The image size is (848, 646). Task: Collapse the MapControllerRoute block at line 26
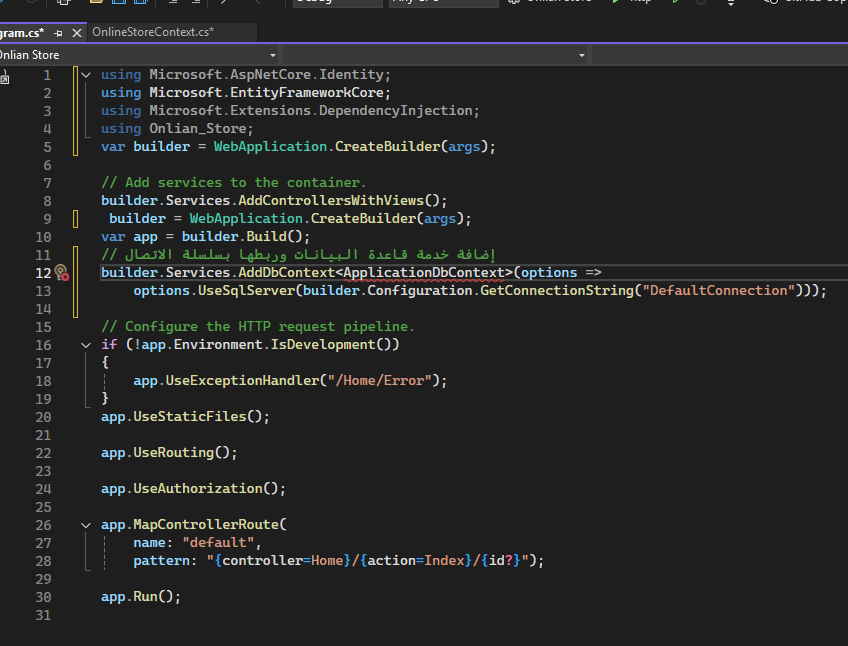click(86, 525)
